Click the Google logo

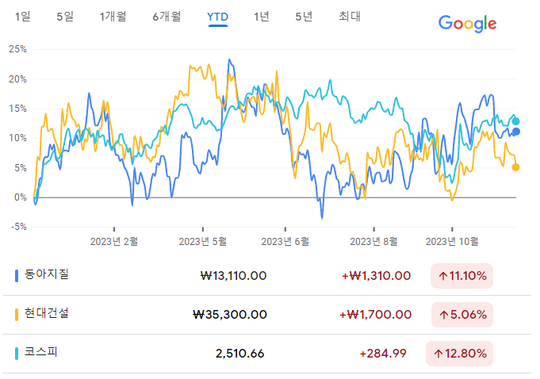pos(467,23)
